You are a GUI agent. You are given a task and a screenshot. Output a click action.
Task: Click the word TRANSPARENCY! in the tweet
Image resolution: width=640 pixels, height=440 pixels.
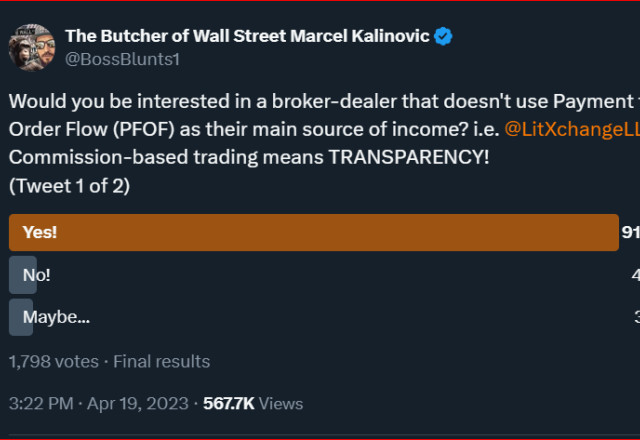click(x=409, y=157)
